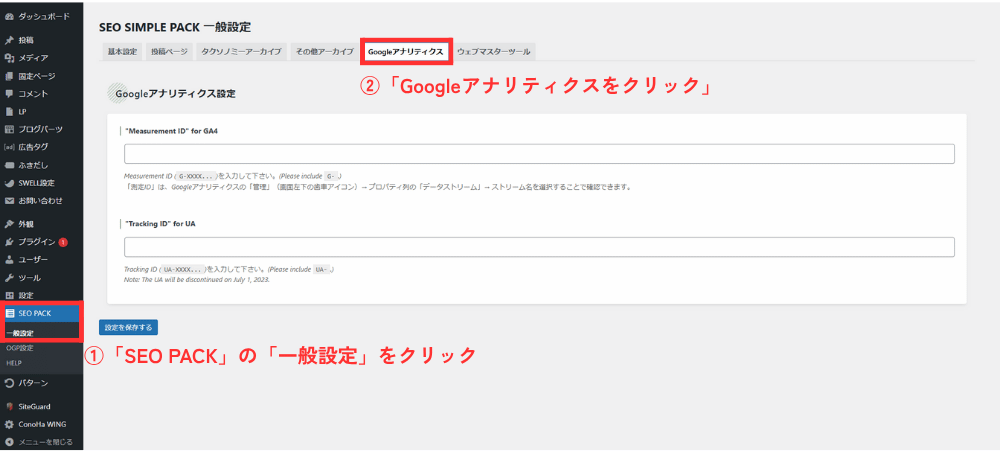Open OGP設定 in the sidebar
Image resolution: width=1000 pixels, height=454 pixels.
click(20, 348)
